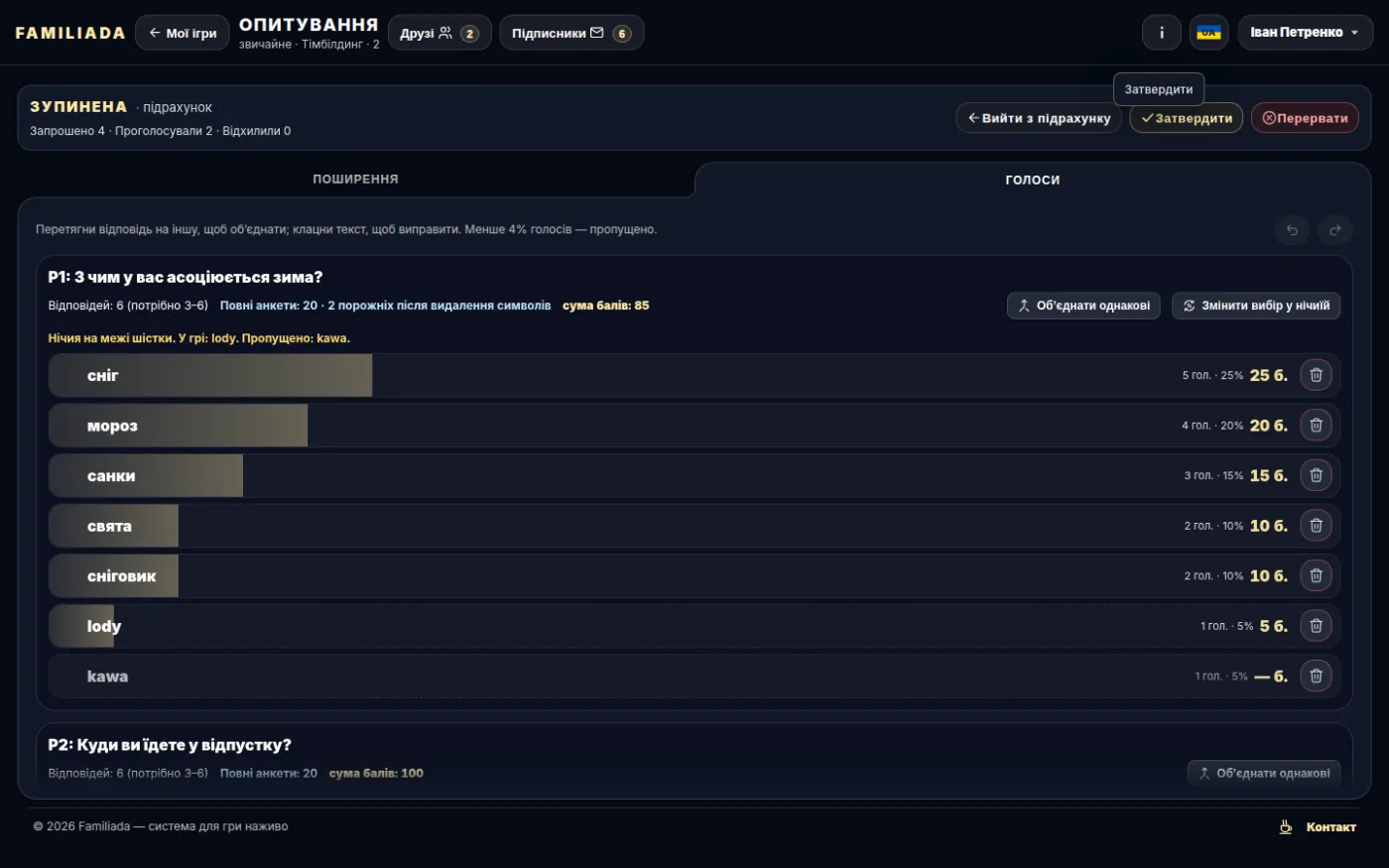The height and width of the screenshot is (868, 1389).
Task: Click the redo arrow icon
Action: (x=1335, y=230)
